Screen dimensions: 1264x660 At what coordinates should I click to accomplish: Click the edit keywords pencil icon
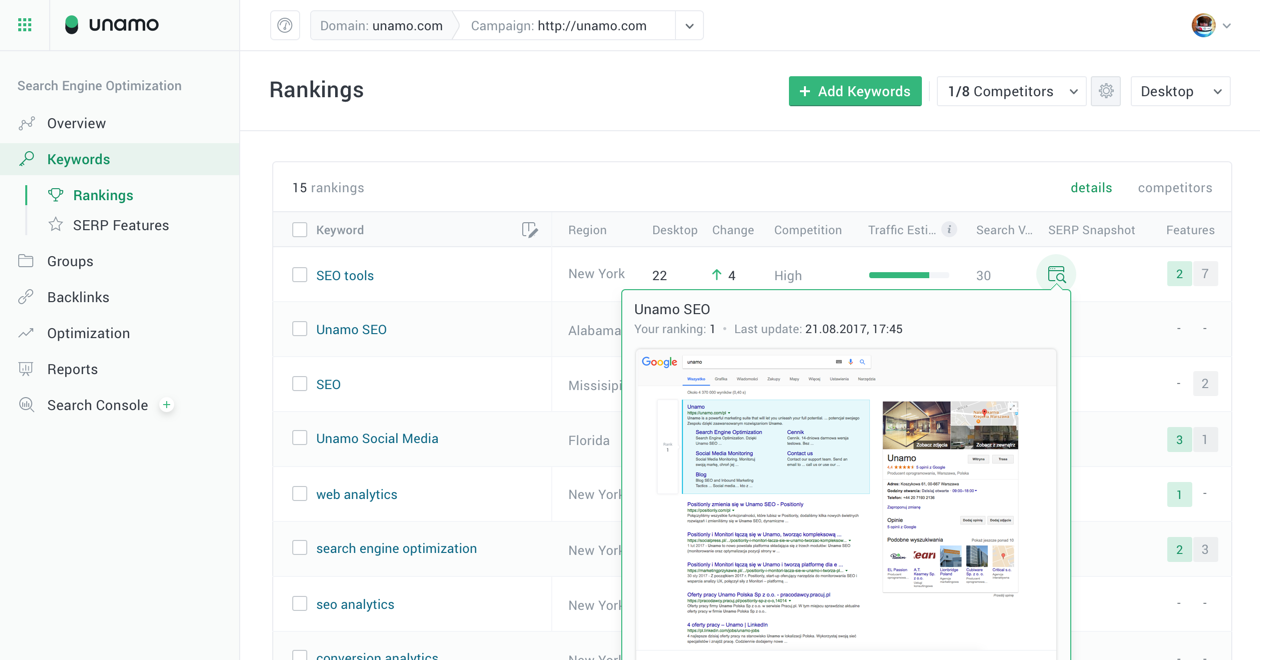(x=530, y=230)
